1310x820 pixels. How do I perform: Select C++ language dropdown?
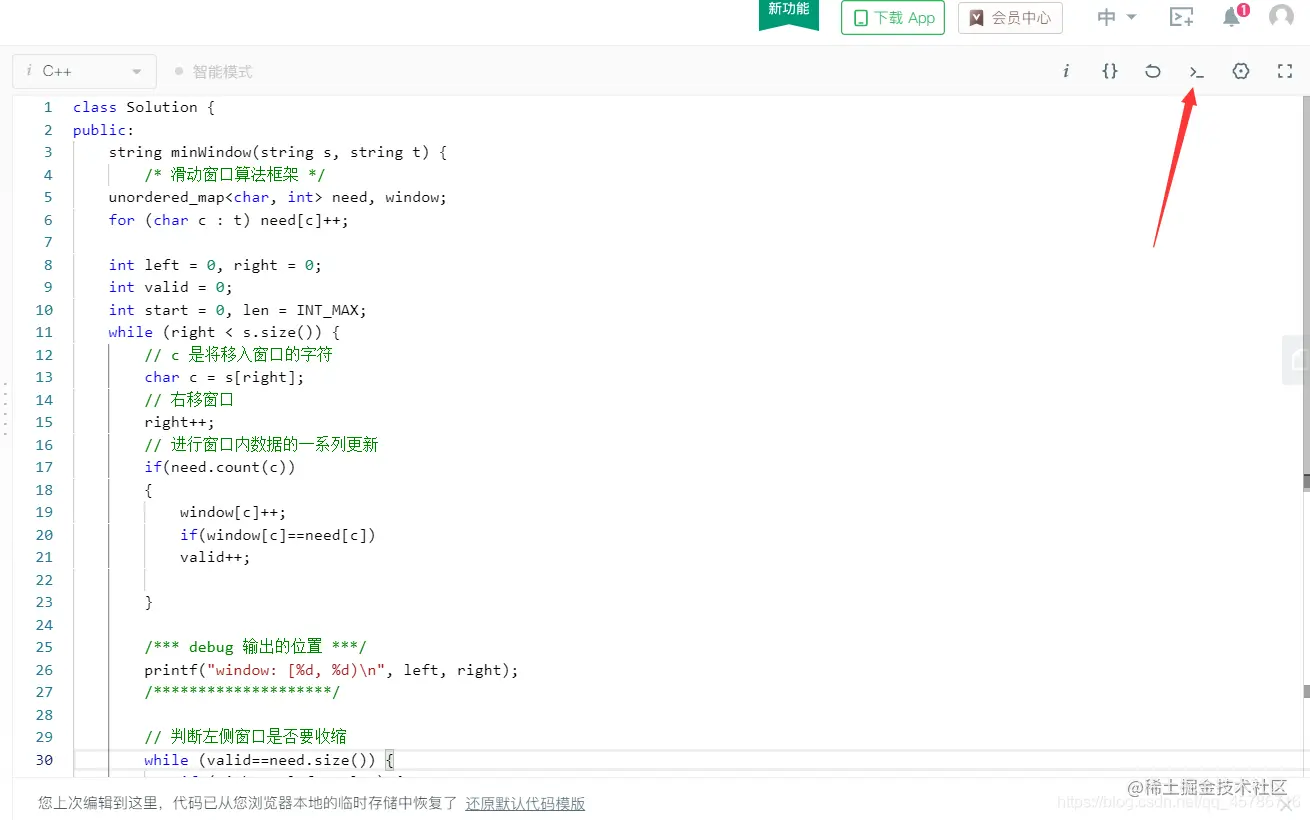click(x=85, y=71)
